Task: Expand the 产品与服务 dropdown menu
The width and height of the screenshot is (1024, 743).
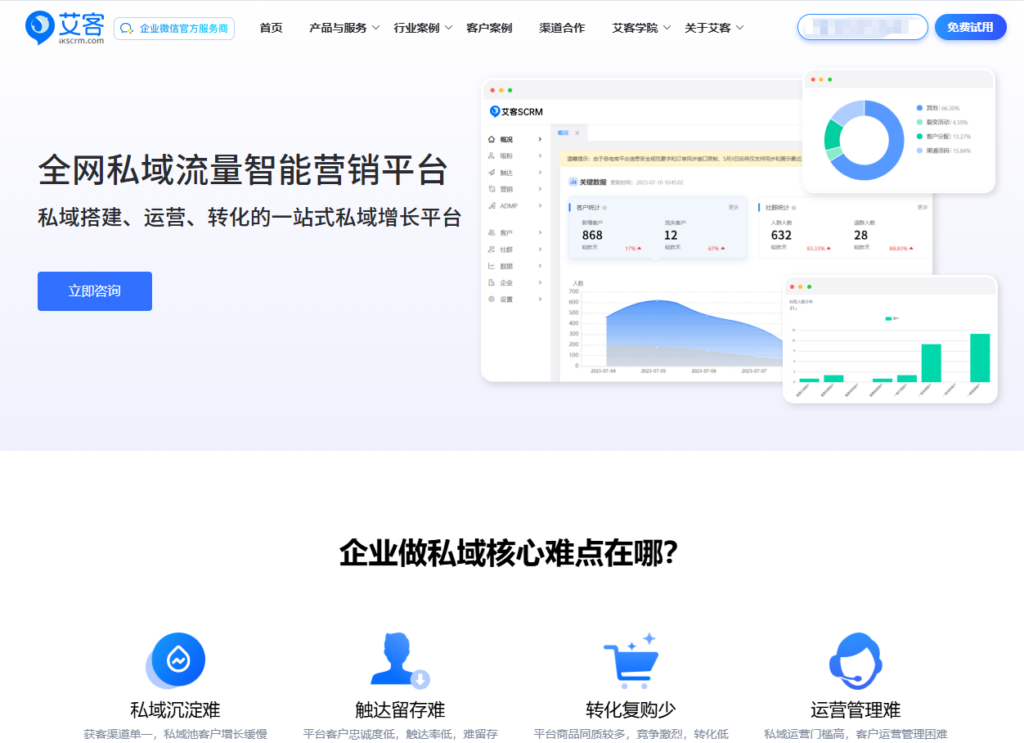Action: tap(344, 28)
